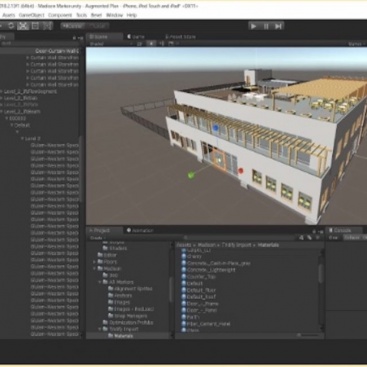The width and height of the screenshot is (367, 367).
Task: Select Fiber_Cement_Panel material icon
Action: pos(183,324)
